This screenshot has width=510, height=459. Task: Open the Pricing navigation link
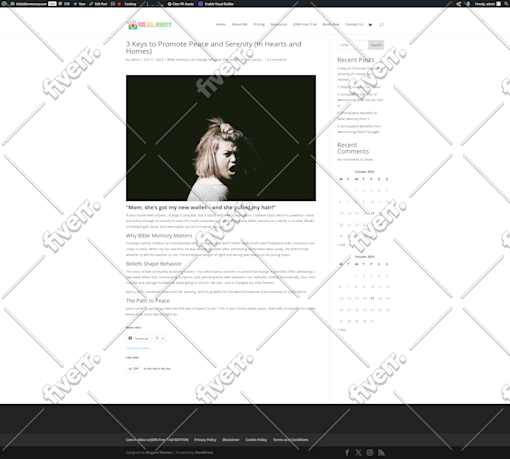coord(259,24)
